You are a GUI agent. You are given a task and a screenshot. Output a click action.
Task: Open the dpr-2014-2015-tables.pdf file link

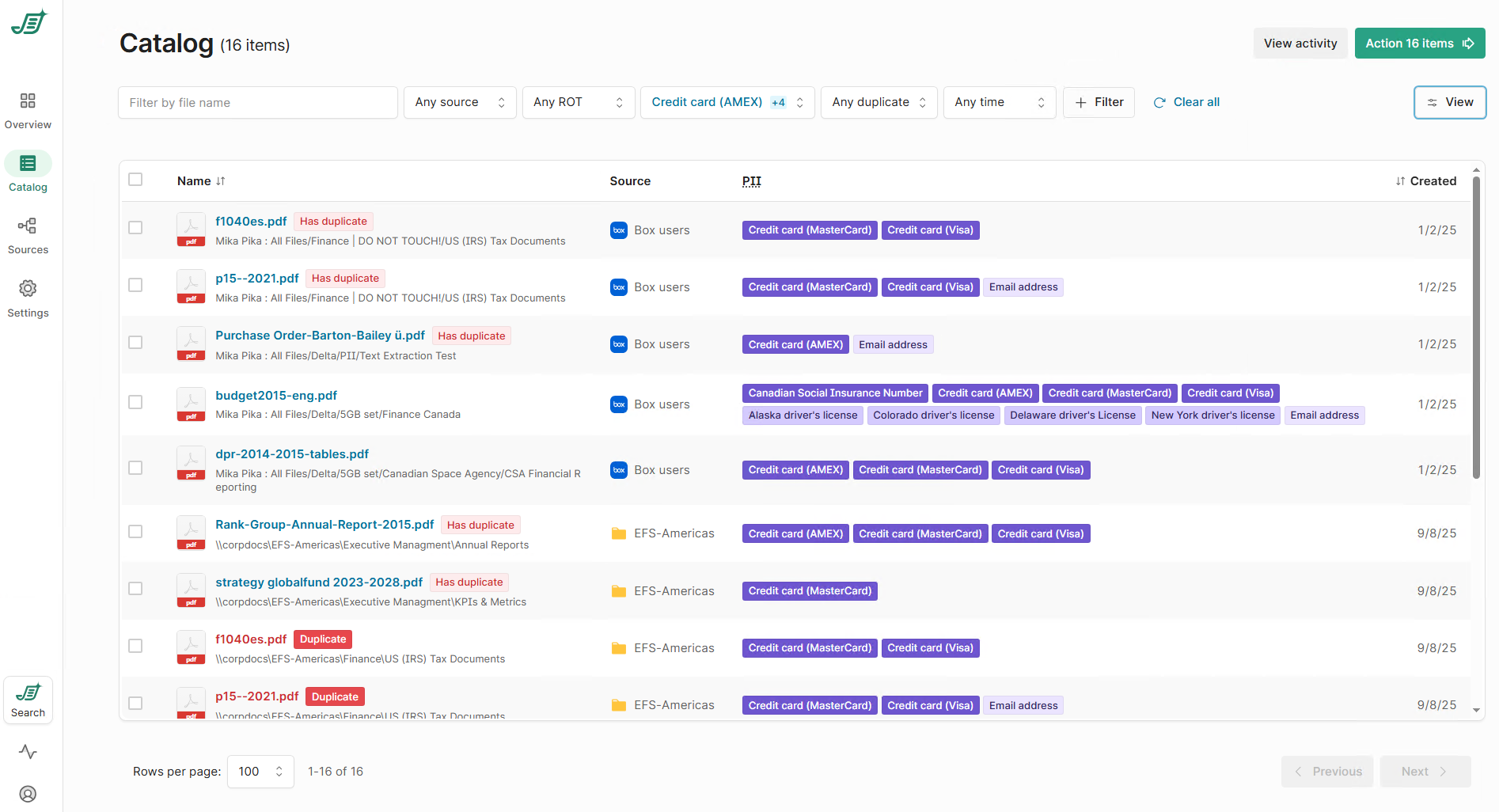[x=292, y=454]
